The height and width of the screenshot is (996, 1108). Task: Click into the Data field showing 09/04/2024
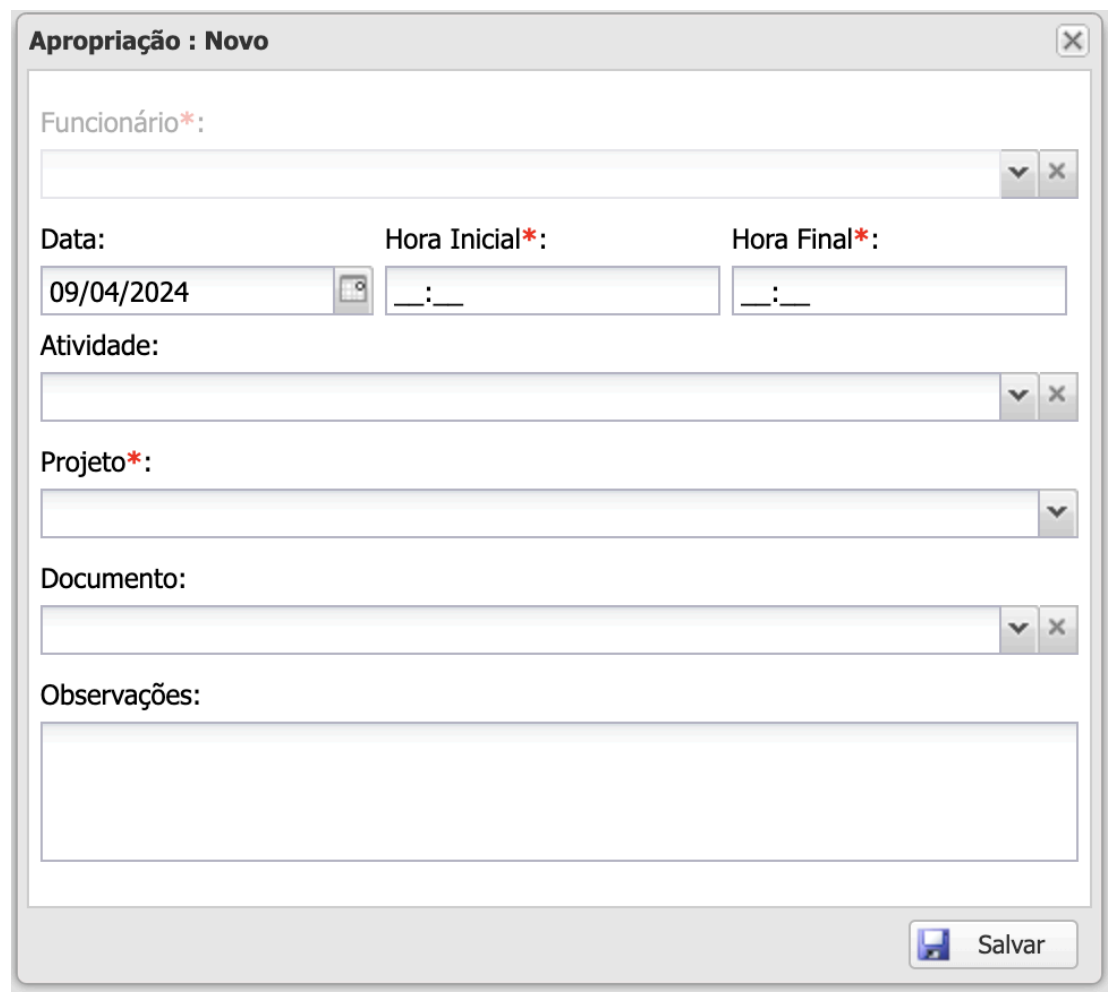point(186,291)
